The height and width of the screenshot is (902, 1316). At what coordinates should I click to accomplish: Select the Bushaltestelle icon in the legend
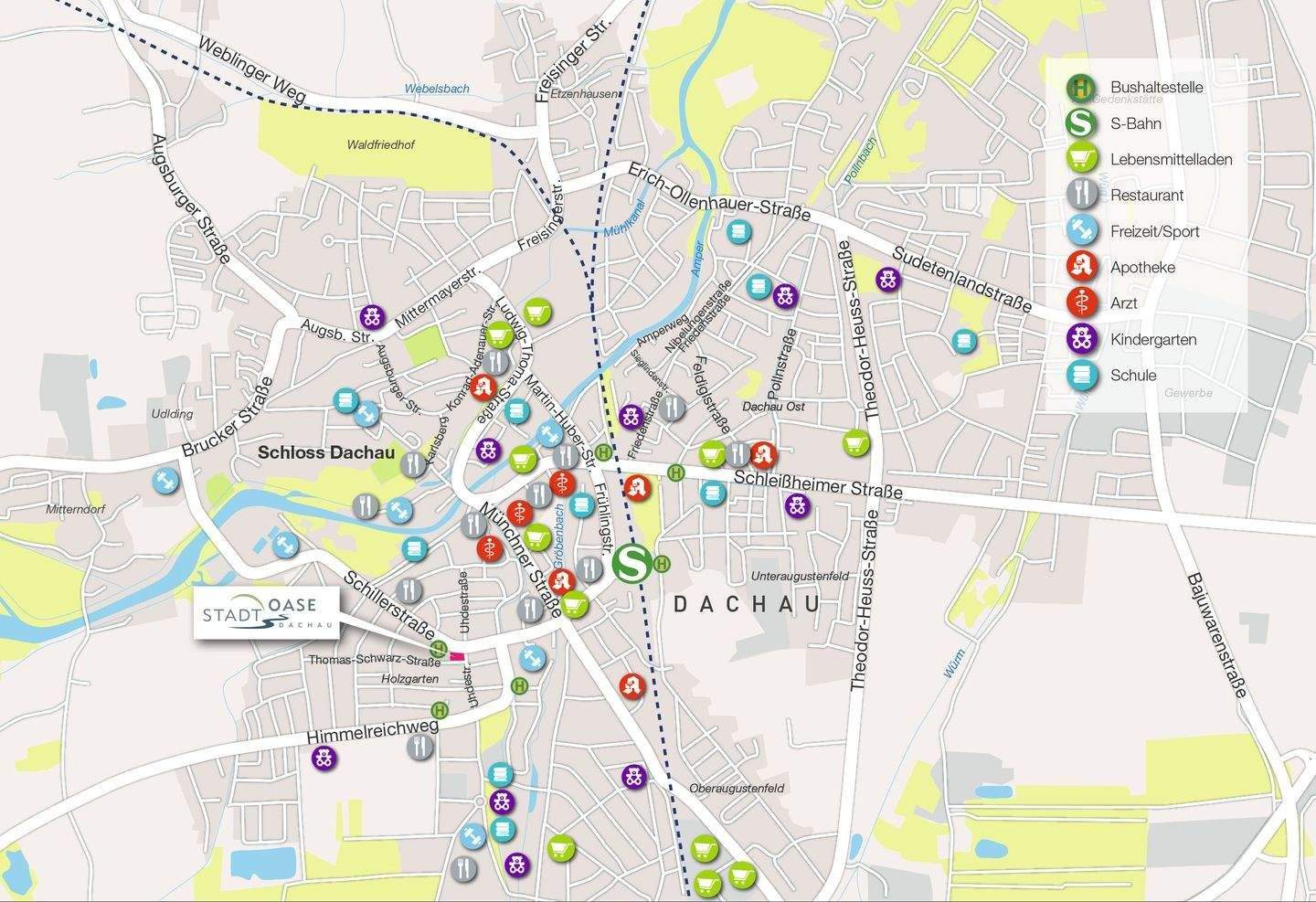1081,88
